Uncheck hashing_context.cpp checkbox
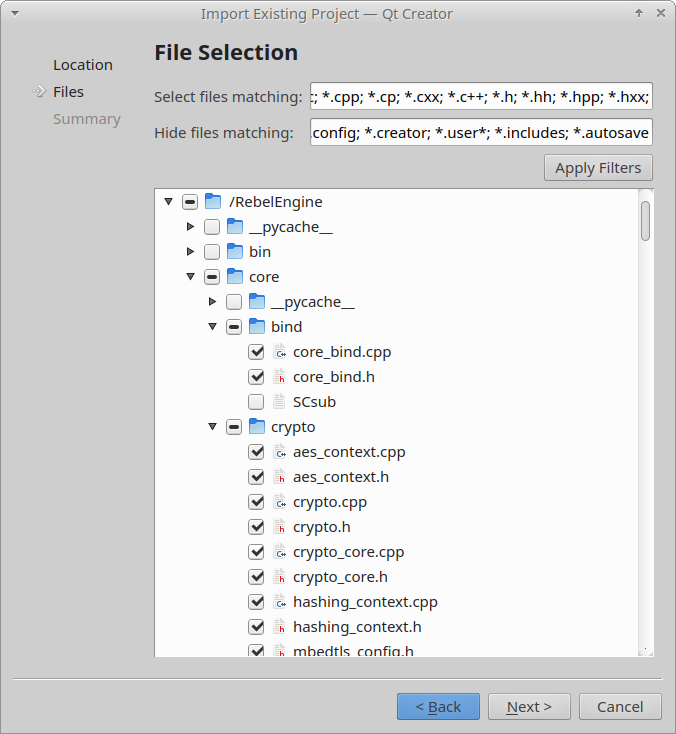Image resolution: width=676 pixels, height=734 pixels. tap(256, 602)
